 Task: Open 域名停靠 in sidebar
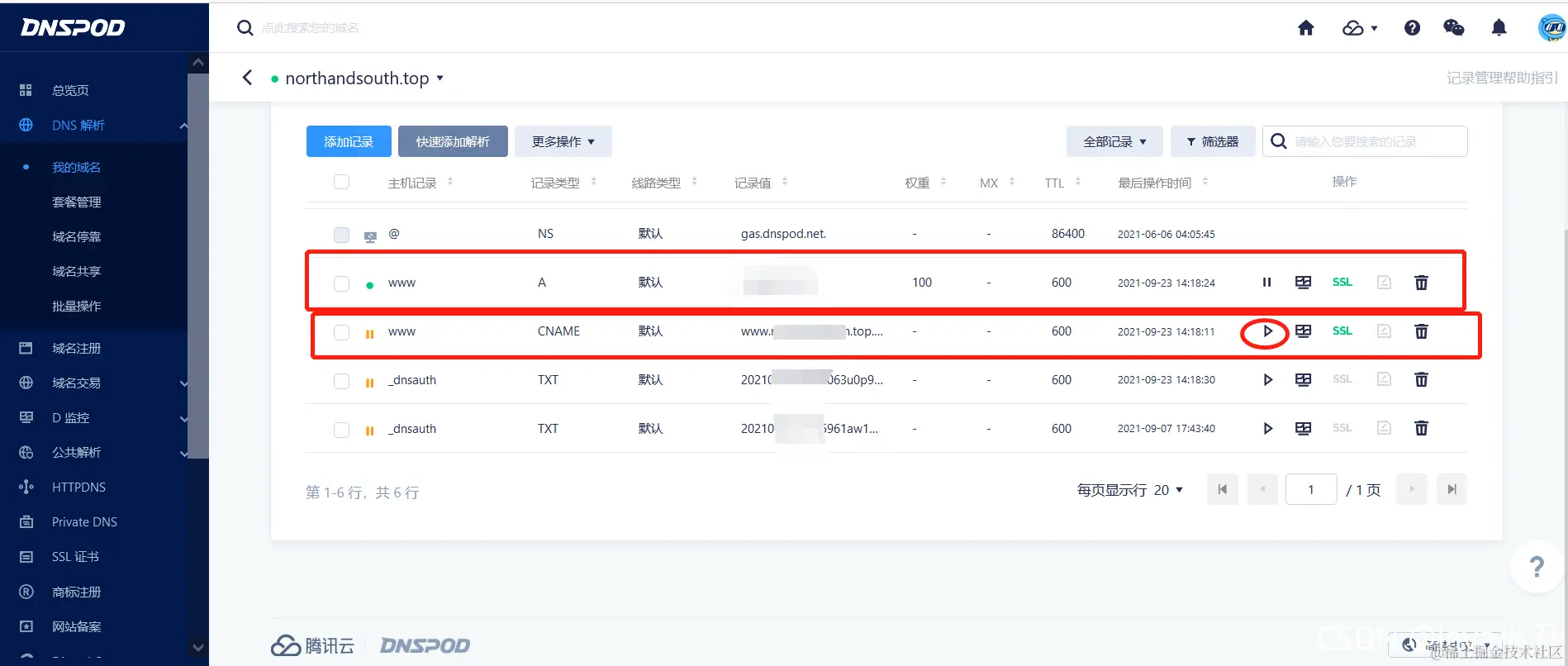[76, 236]
